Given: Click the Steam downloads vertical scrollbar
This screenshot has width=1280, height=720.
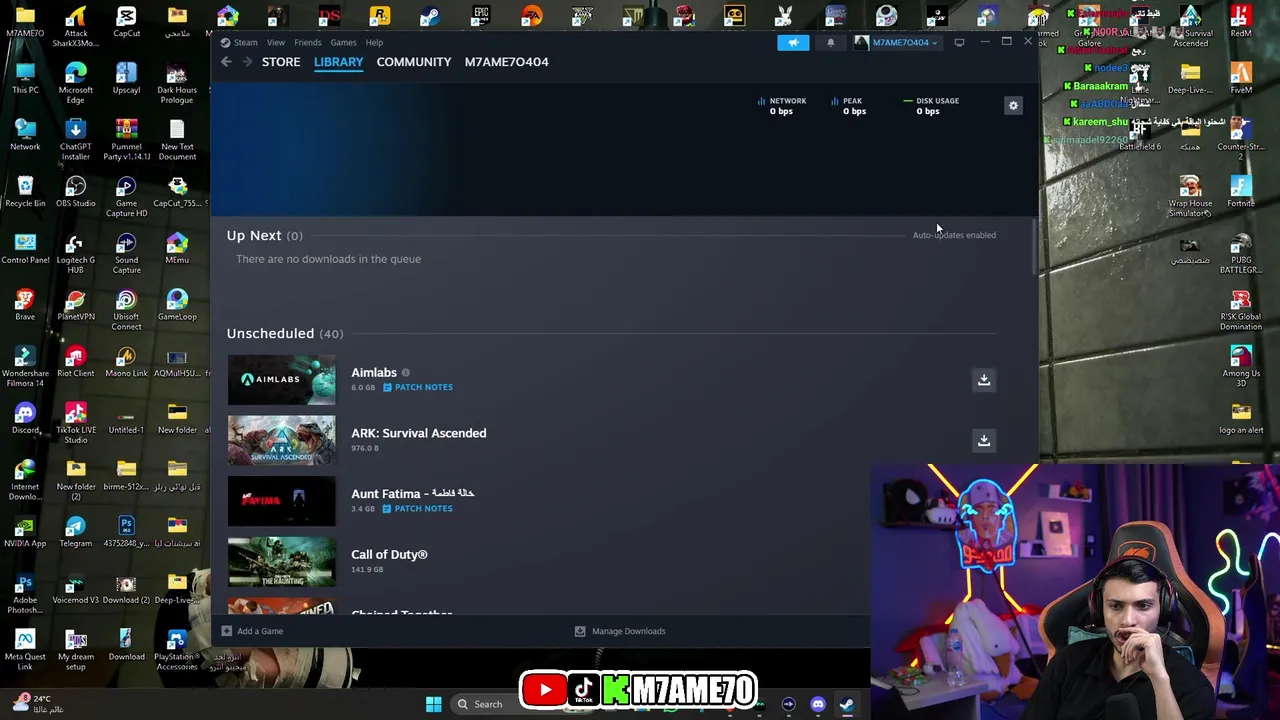Looking at the screenshot, I should pos(1033,245).
